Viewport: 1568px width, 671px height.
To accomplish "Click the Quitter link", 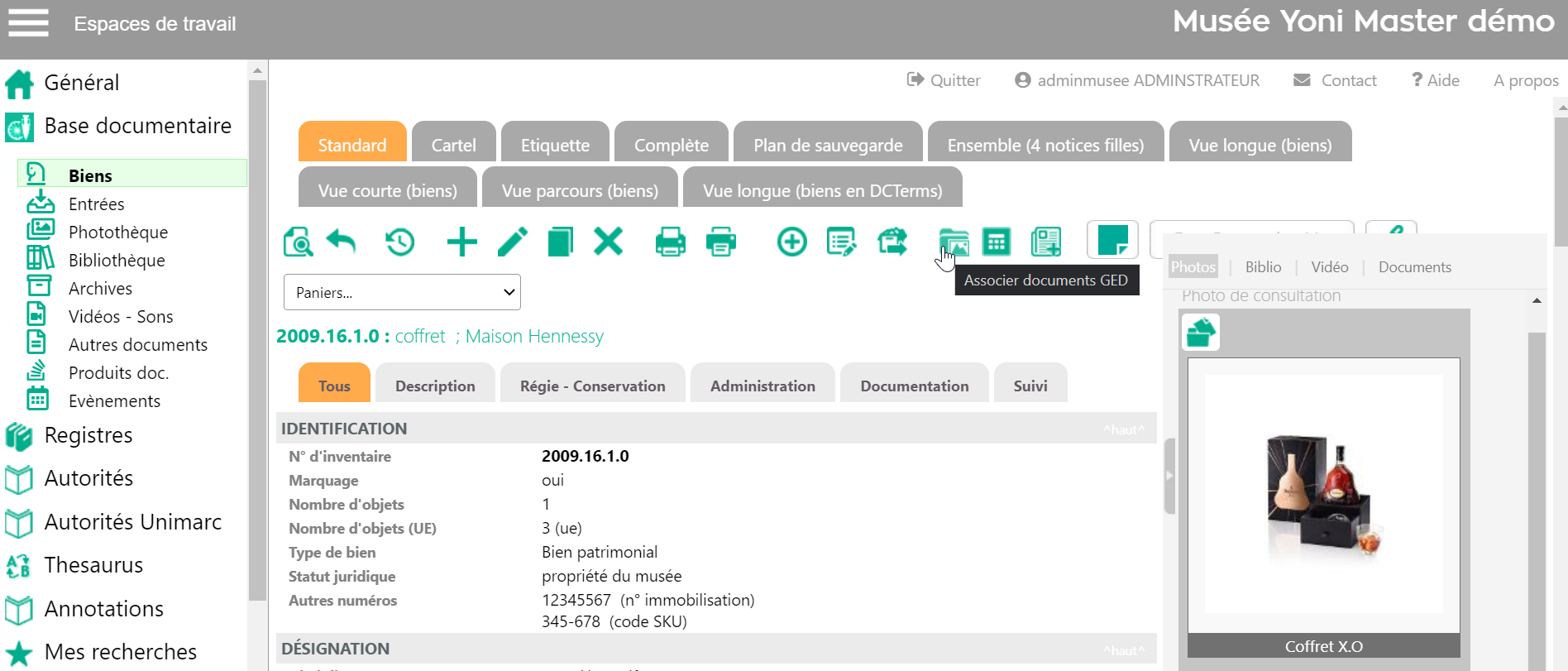I will coord(944,80).
